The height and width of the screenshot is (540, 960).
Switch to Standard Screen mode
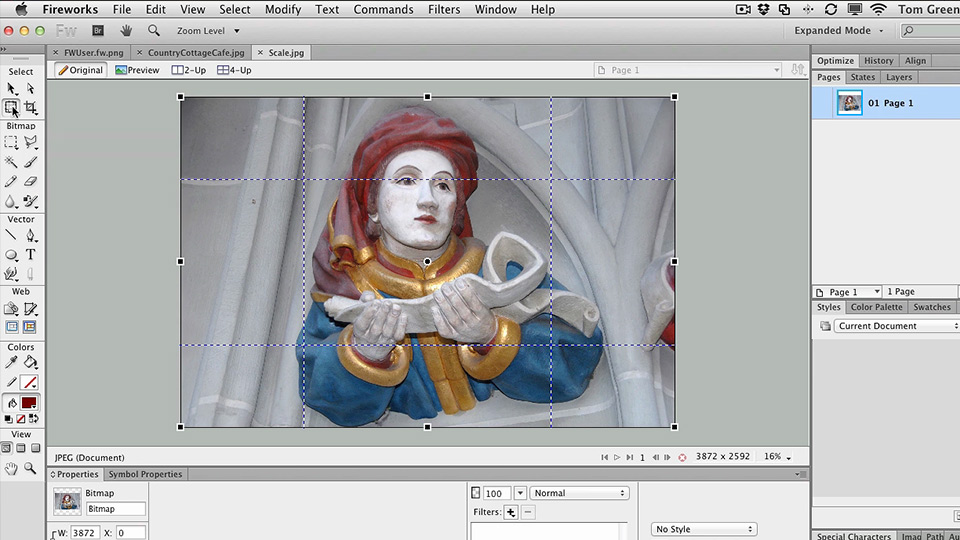coord(6,448)
